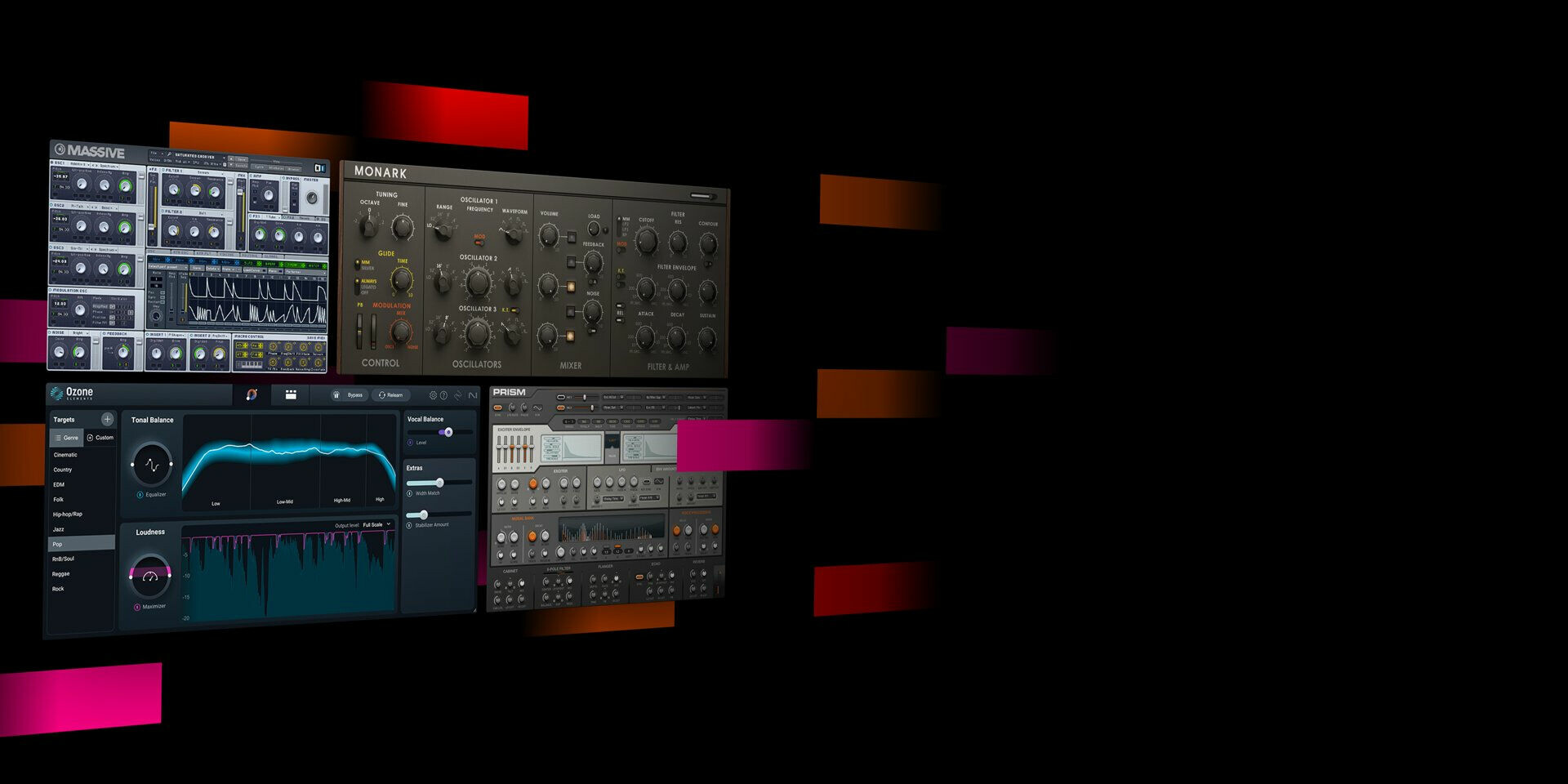Select the Jazz genre target
The image size is (1568, 784).
tap(59, 529)
